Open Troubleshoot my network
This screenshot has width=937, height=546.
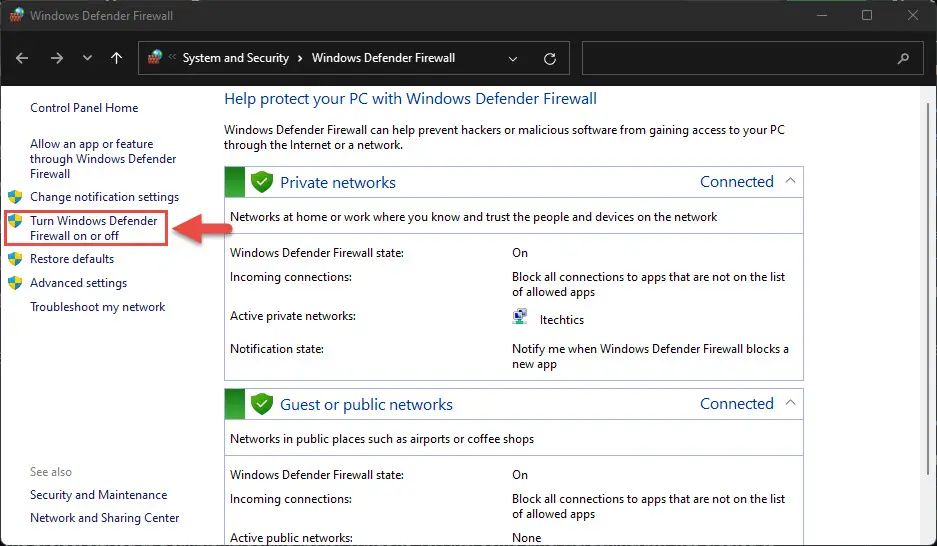pos(97,306)
